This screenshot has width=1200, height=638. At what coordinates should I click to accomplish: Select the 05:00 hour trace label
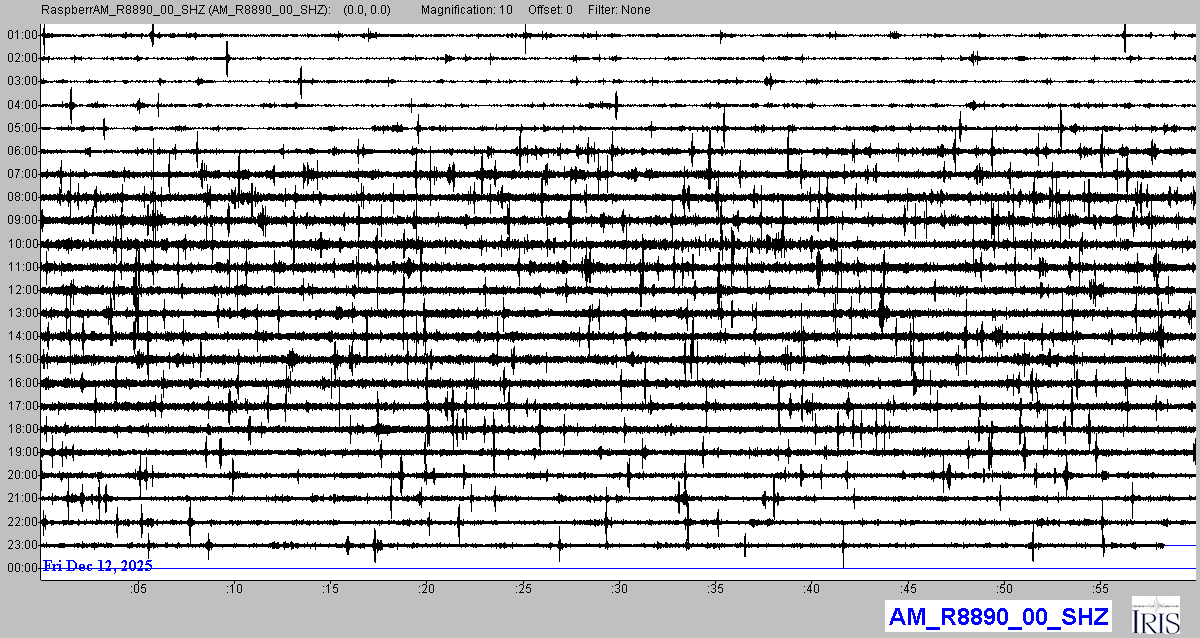click(x=21, y=128)
